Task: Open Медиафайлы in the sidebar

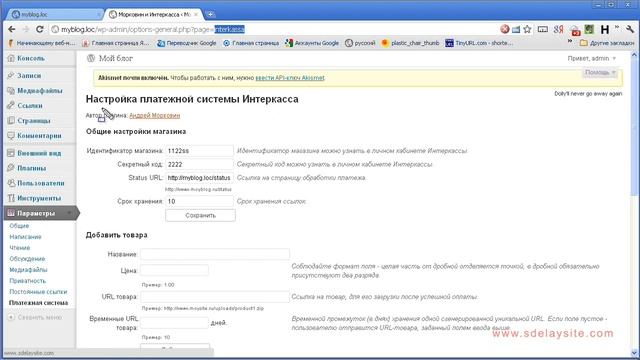Action: click(39, 91)
